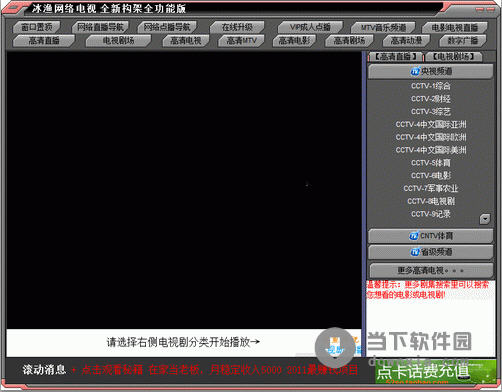Play channel CCTV-2财经
The image size is (502, 392).
[431, 99]
